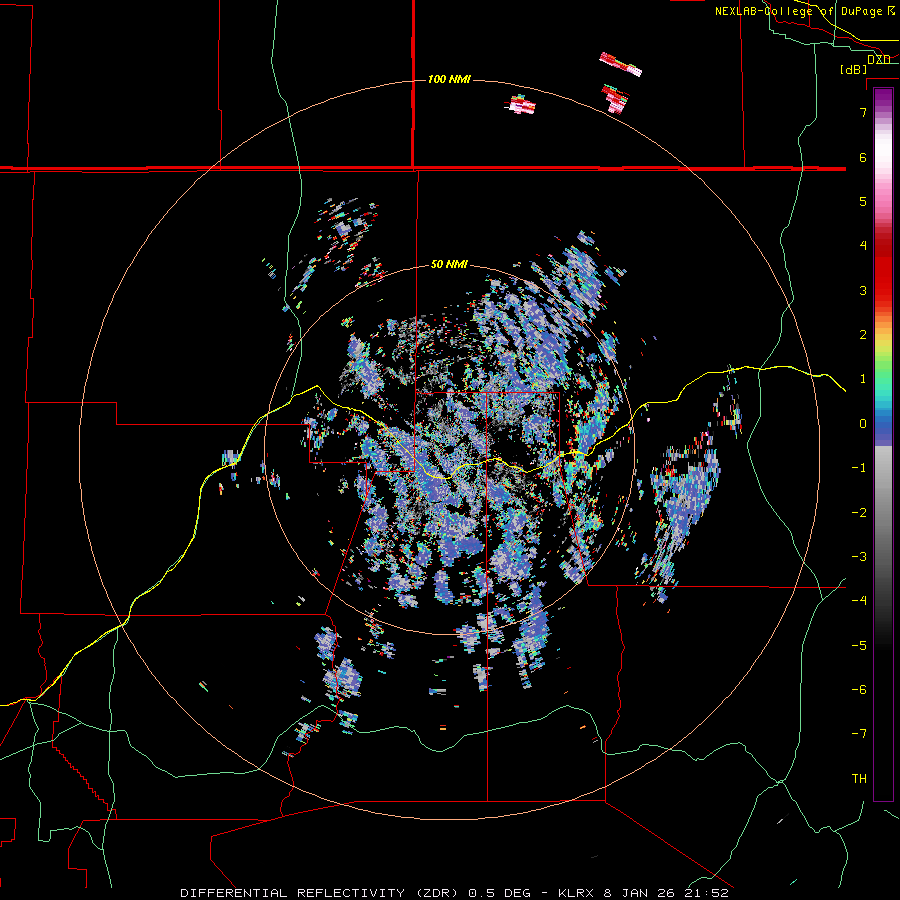Click the "-2" value on the color scale
The width and height of the screenshot is (900, 900).
[859, 513]
